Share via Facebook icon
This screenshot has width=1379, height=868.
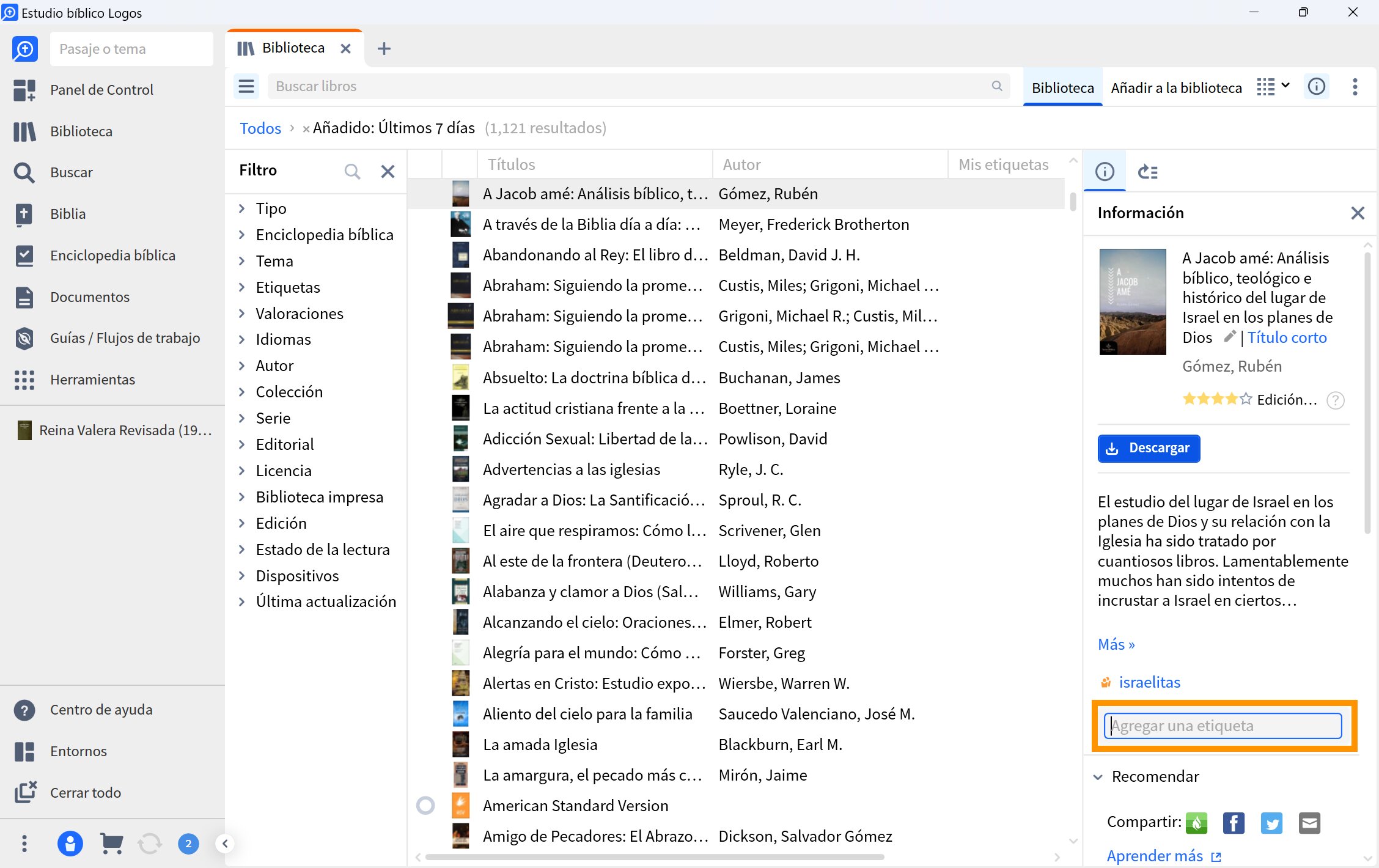pos(1234,823)
